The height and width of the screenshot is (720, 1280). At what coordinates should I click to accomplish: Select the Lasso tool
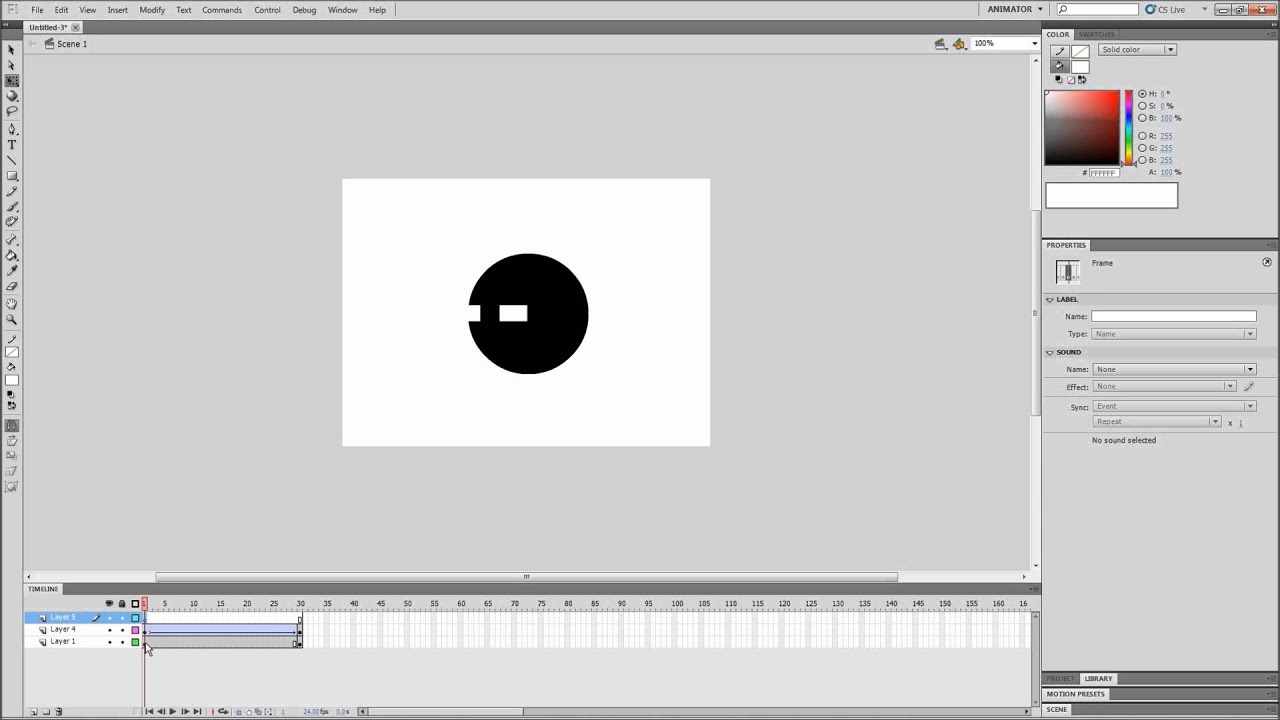pyautogui.click(x=12, y=111)
